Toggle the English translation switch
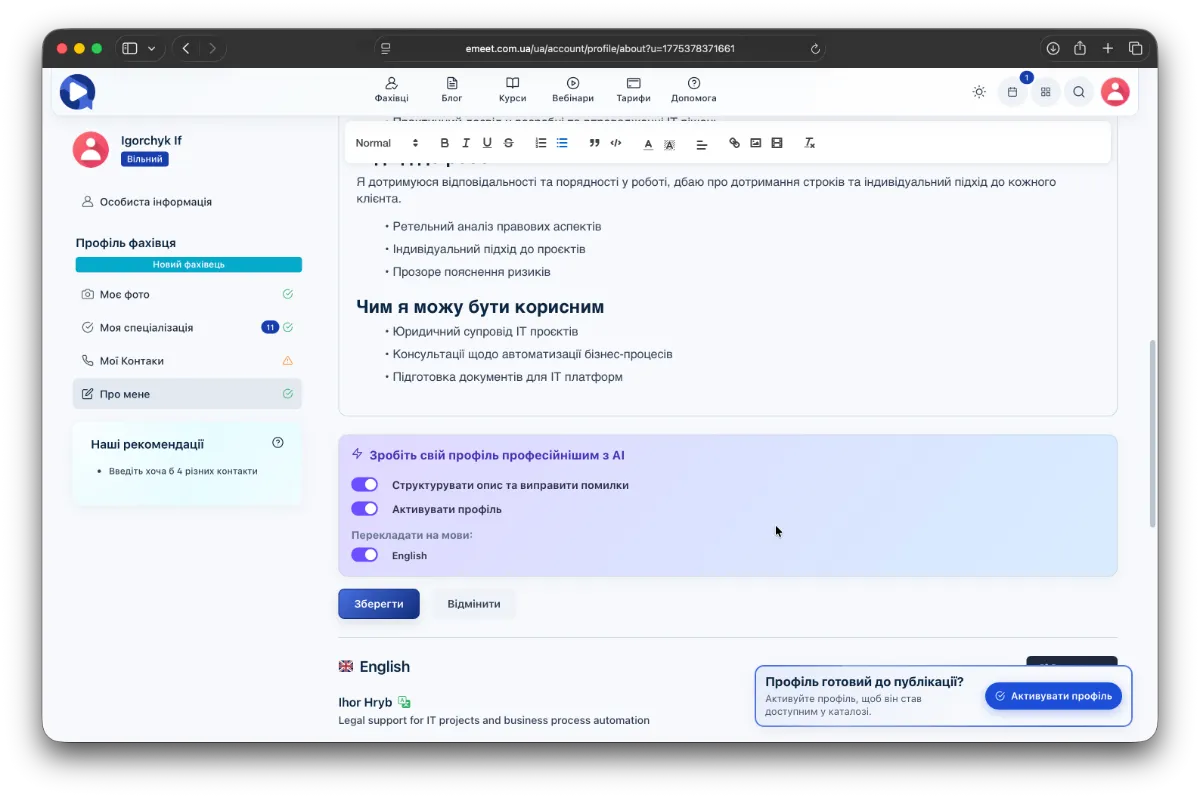Viewport: 1200px width, 798px height. tap(365, 555)
